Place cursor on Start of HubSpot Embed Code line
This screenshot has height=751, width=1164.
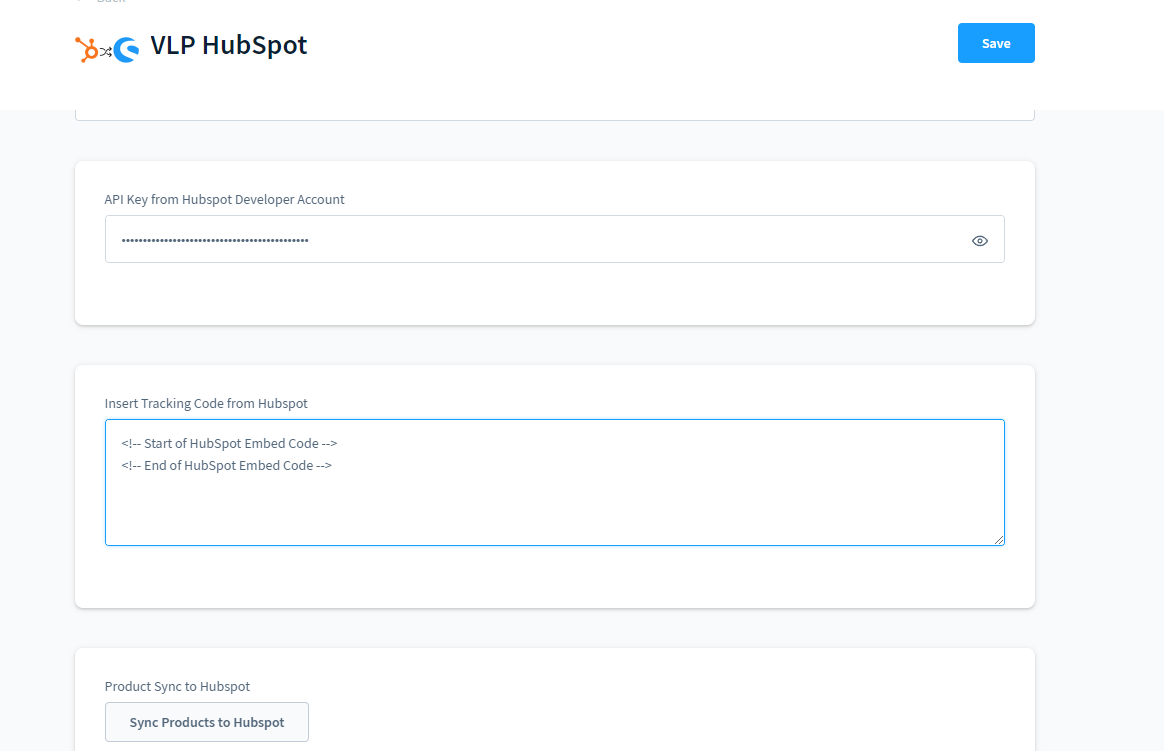(235, 443)
